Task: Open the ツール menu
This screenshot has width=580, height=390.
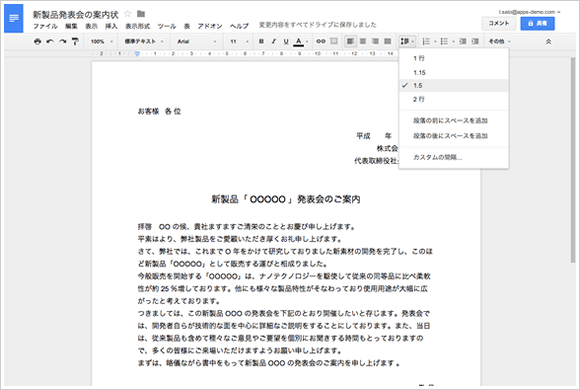Action: (167, 26)
